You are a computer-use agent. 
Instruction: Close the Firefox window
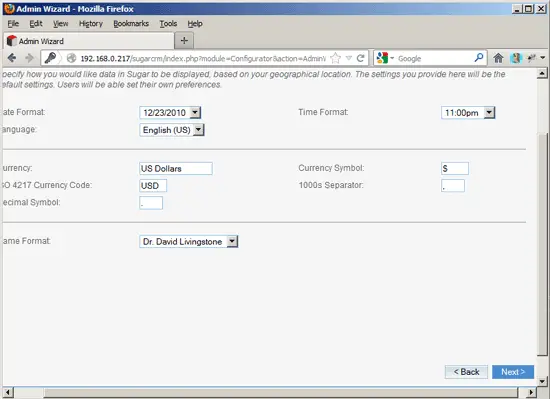[541, 9]
